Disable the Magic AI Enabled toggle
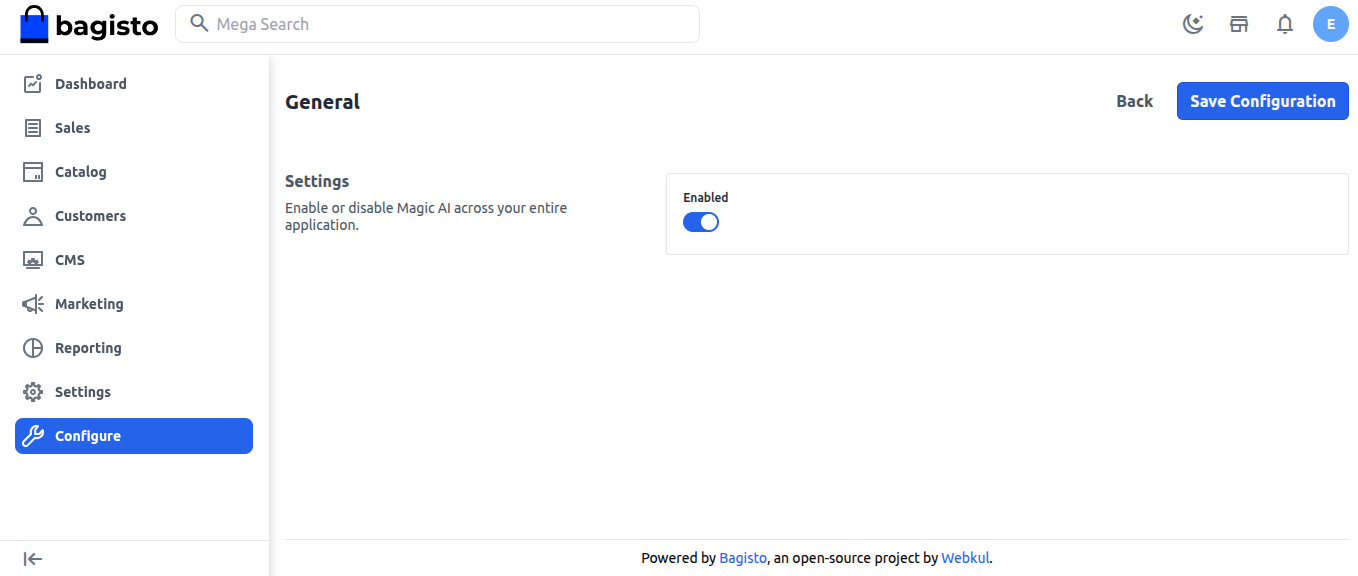 (701, 222)
